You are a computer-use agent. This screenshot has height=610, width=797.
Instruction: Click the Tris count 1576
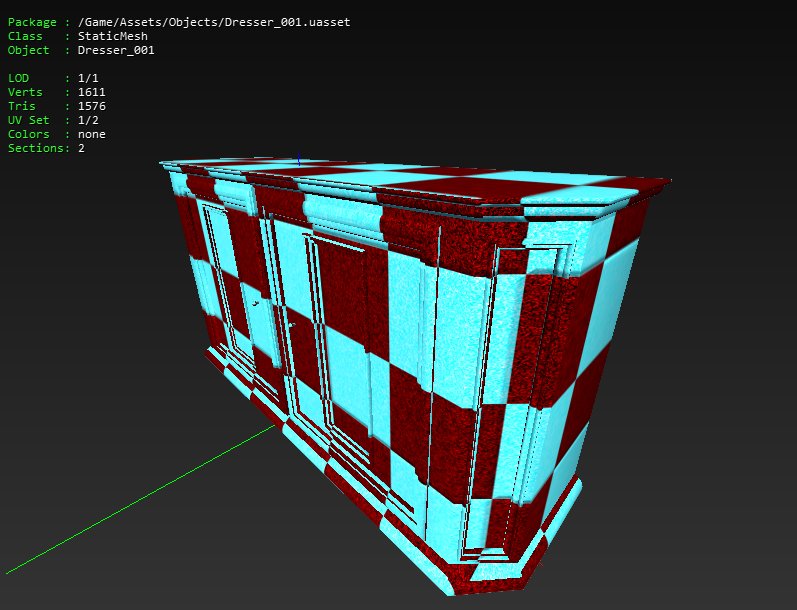[x=91, y=106]
